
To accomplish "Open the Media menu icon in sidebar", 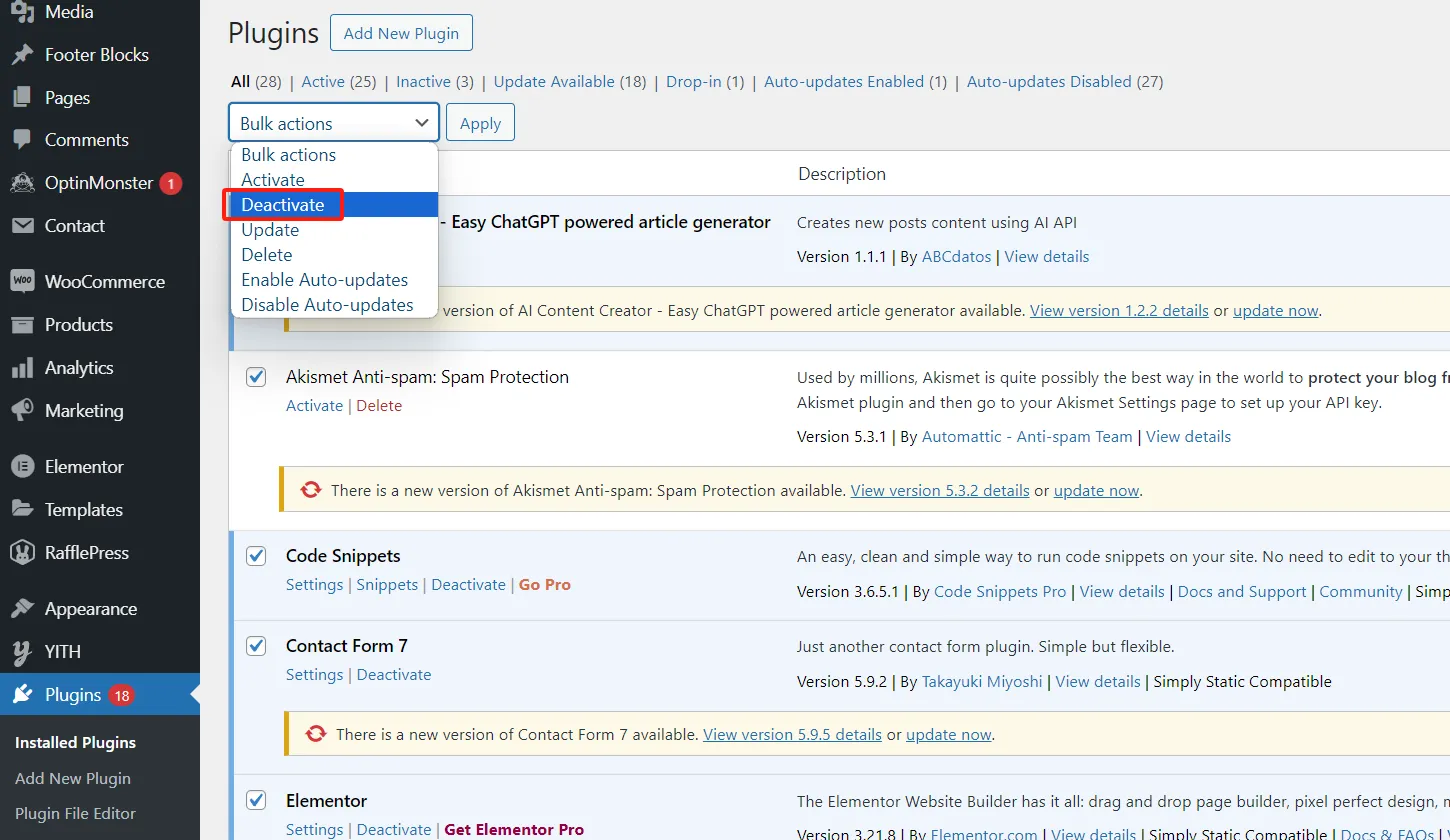I will [x=22, y=12].
